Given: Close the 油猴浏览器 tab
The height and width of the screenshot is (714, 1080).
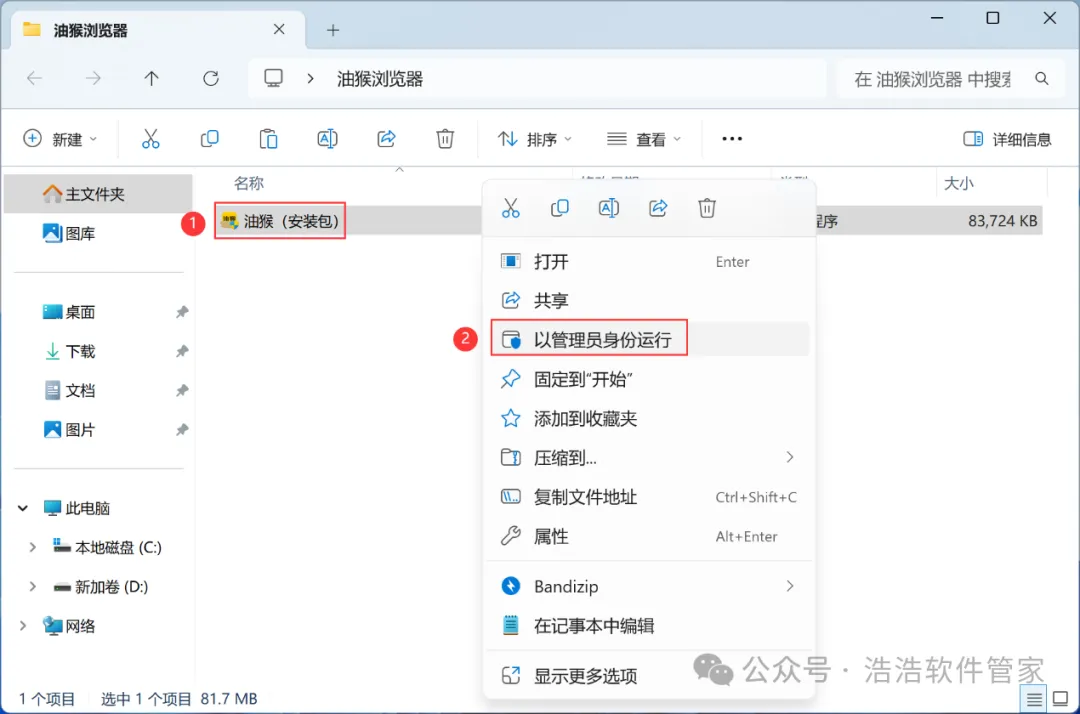Looking at the screenshot, I should 279,30.
